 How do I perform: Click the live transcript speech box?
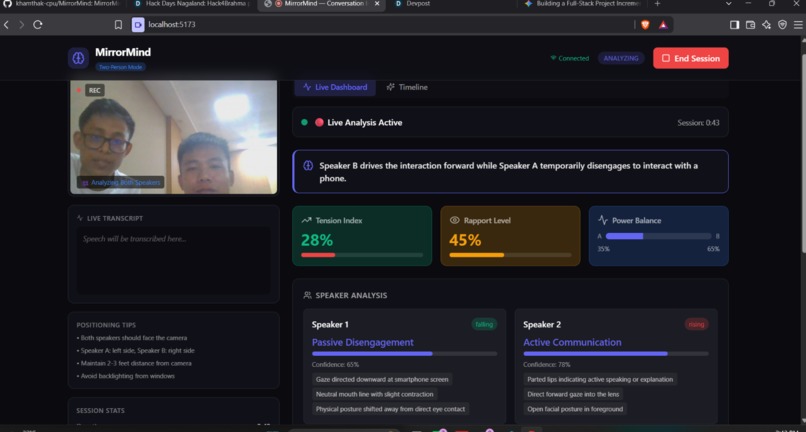[174, 261]
